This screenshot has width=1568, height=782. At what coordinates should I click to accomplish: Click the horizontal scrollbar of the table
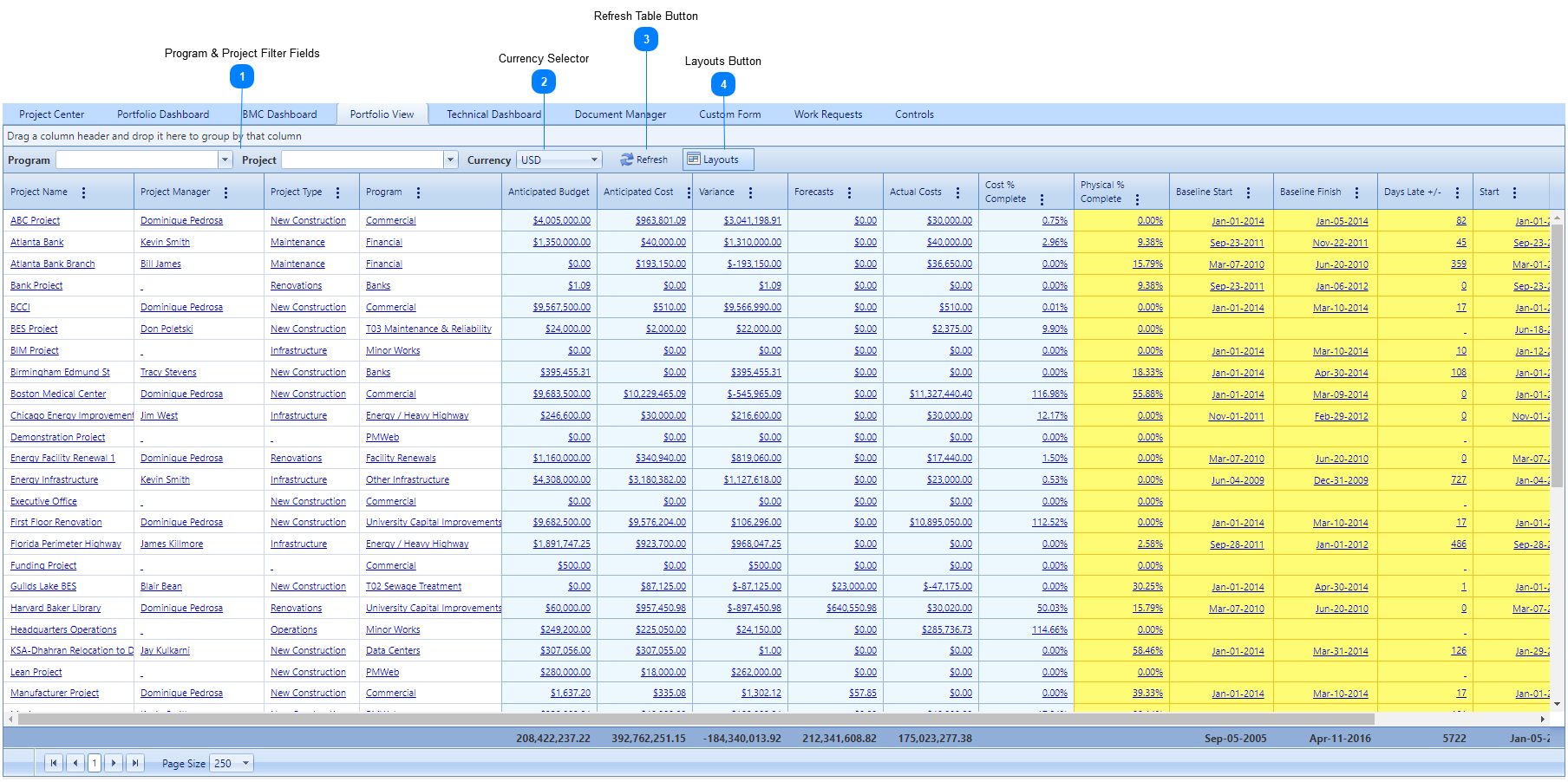696,719
